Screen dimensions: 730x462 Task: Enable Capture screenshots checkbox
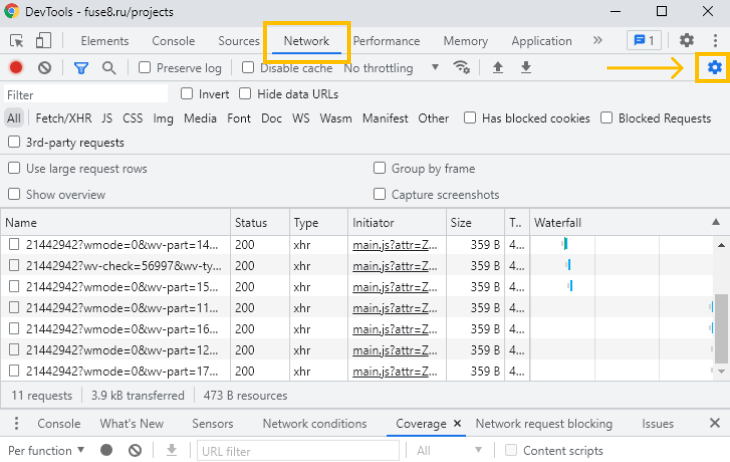click(x=380, y=195)
